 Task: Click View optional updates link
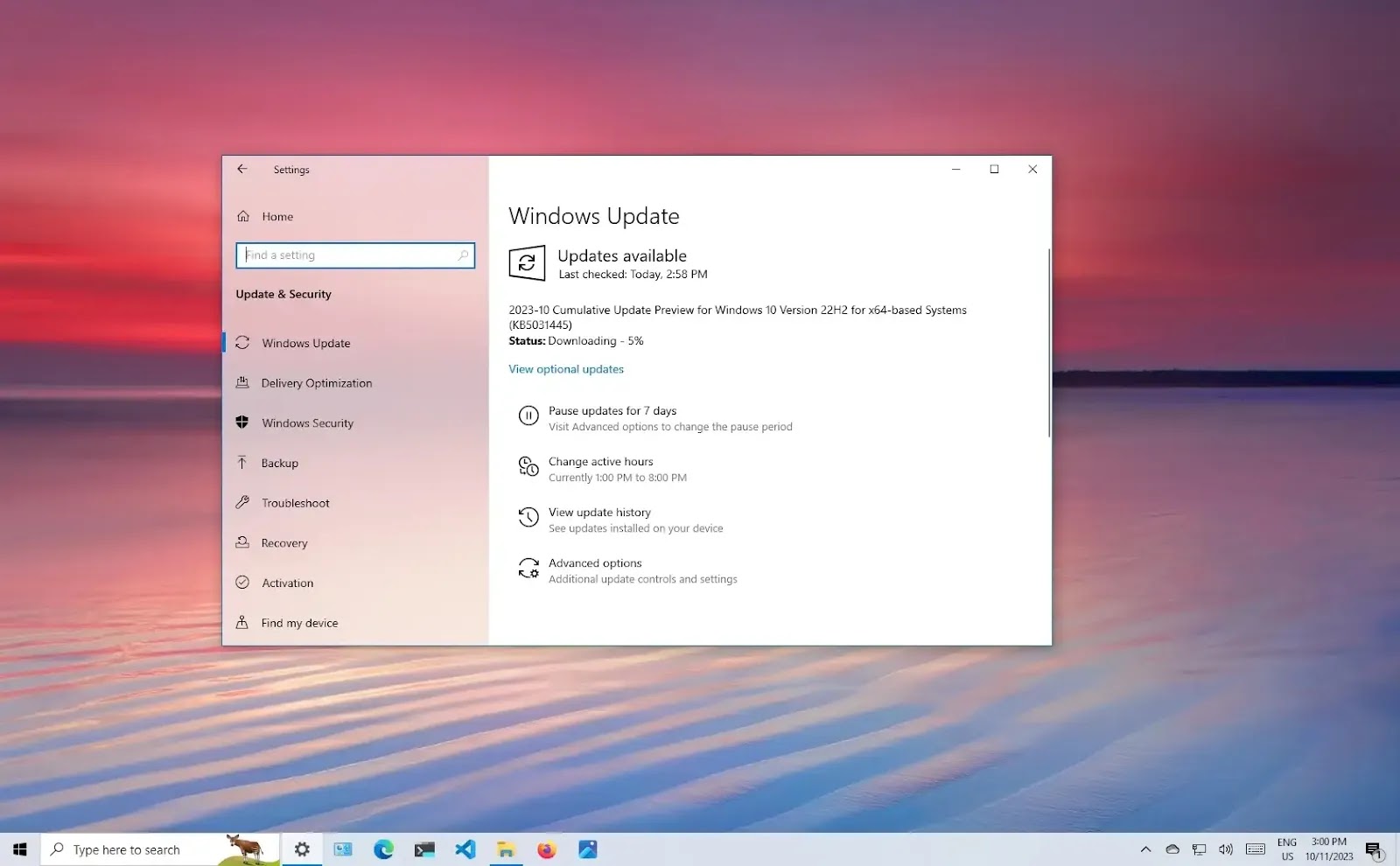(566, 369)
